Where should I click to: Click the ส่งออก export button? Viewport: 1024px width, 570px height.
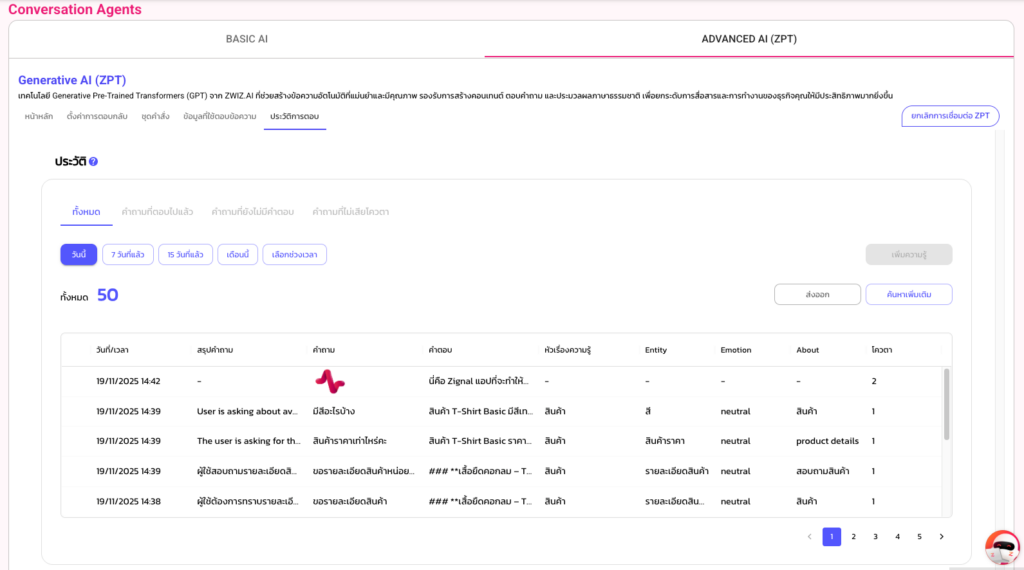coord(817,294)
